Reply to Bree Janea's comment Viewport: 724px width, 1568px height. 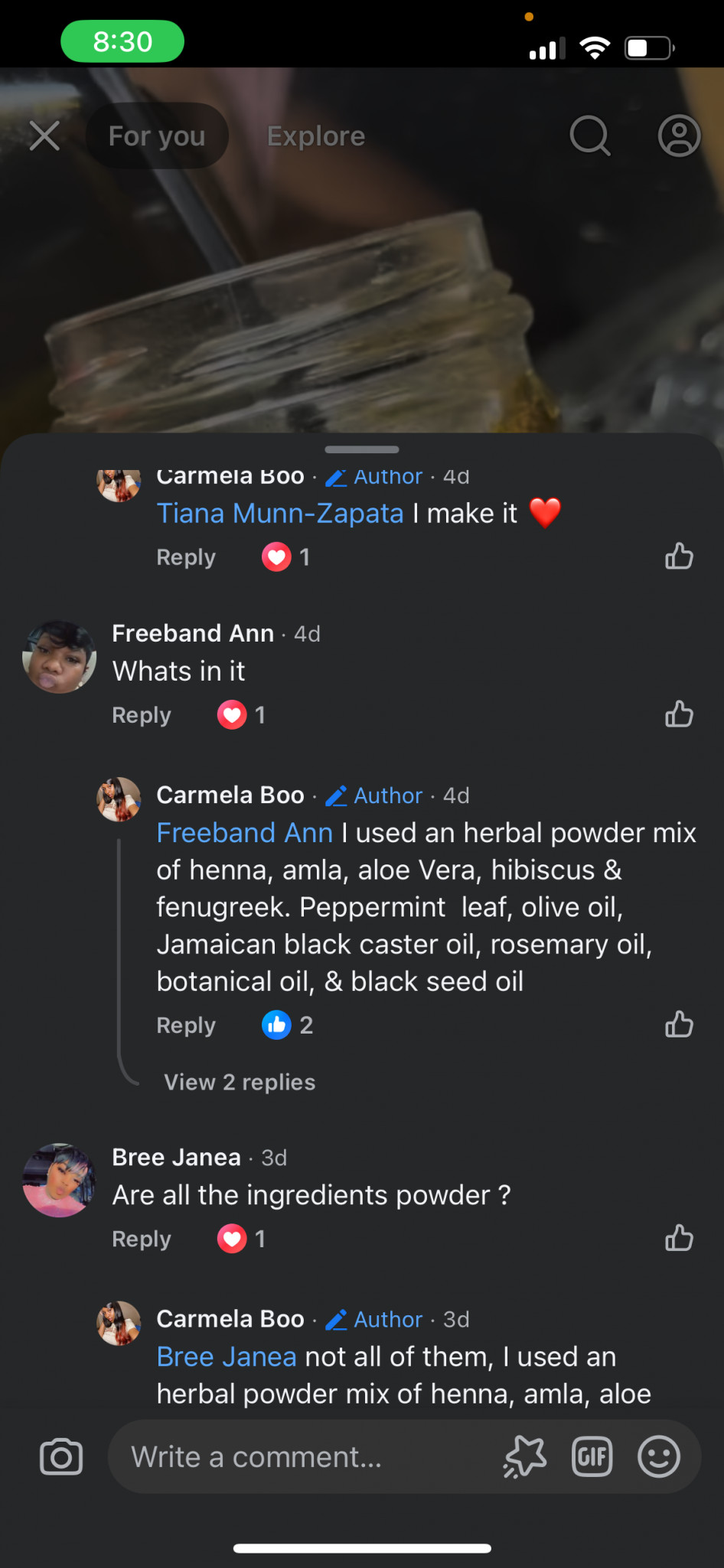click(x=142, y=1239)
